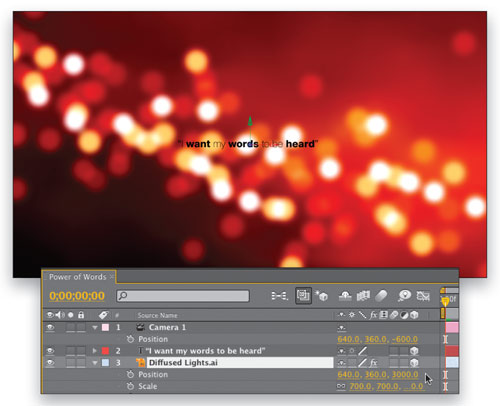The width and height of the screenshot is (500, 406).
Task: Toggle Hide Shy Layers icon
Action: click(345, 296)
